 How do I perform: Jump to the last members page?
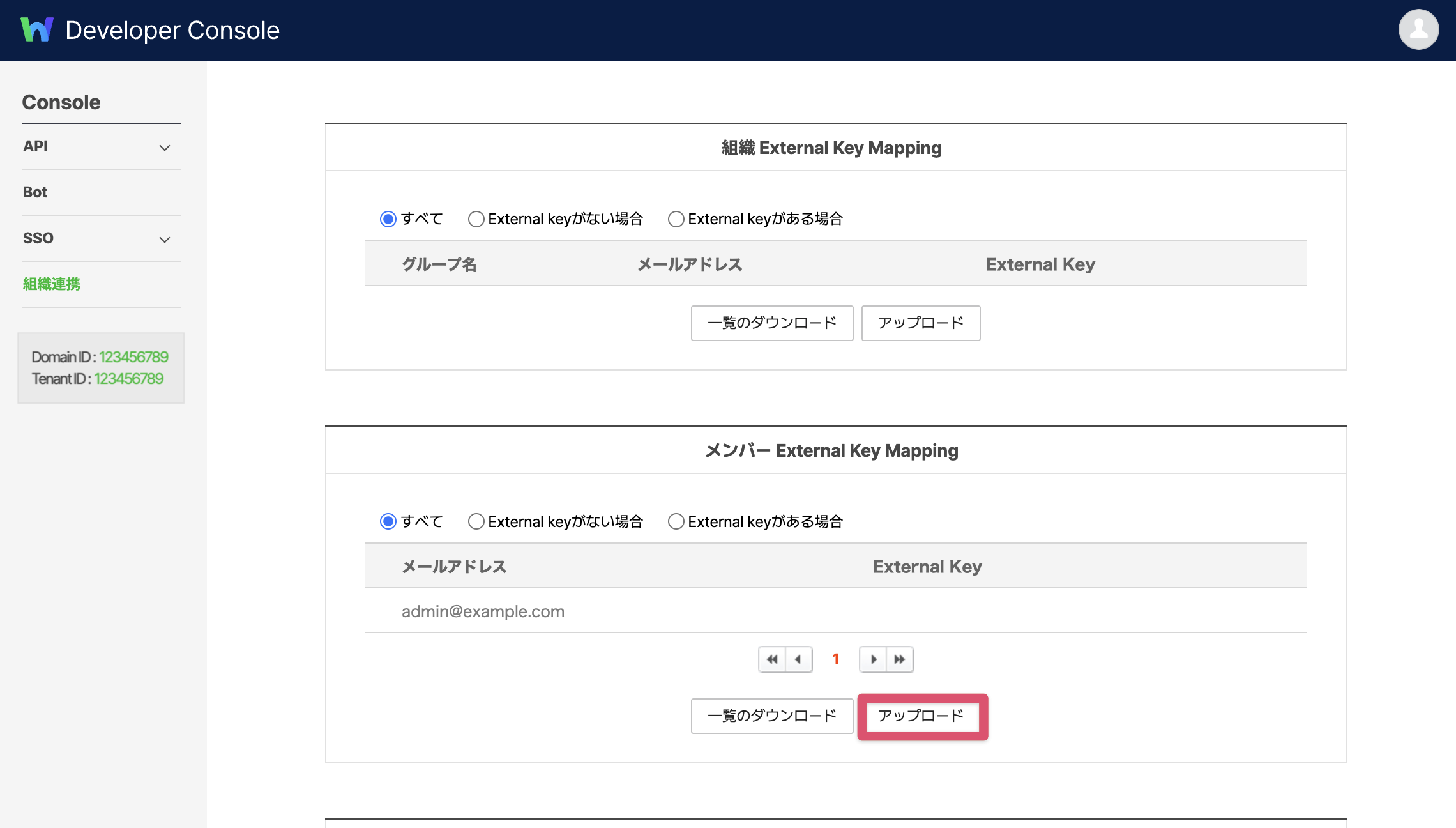point(900,659)
